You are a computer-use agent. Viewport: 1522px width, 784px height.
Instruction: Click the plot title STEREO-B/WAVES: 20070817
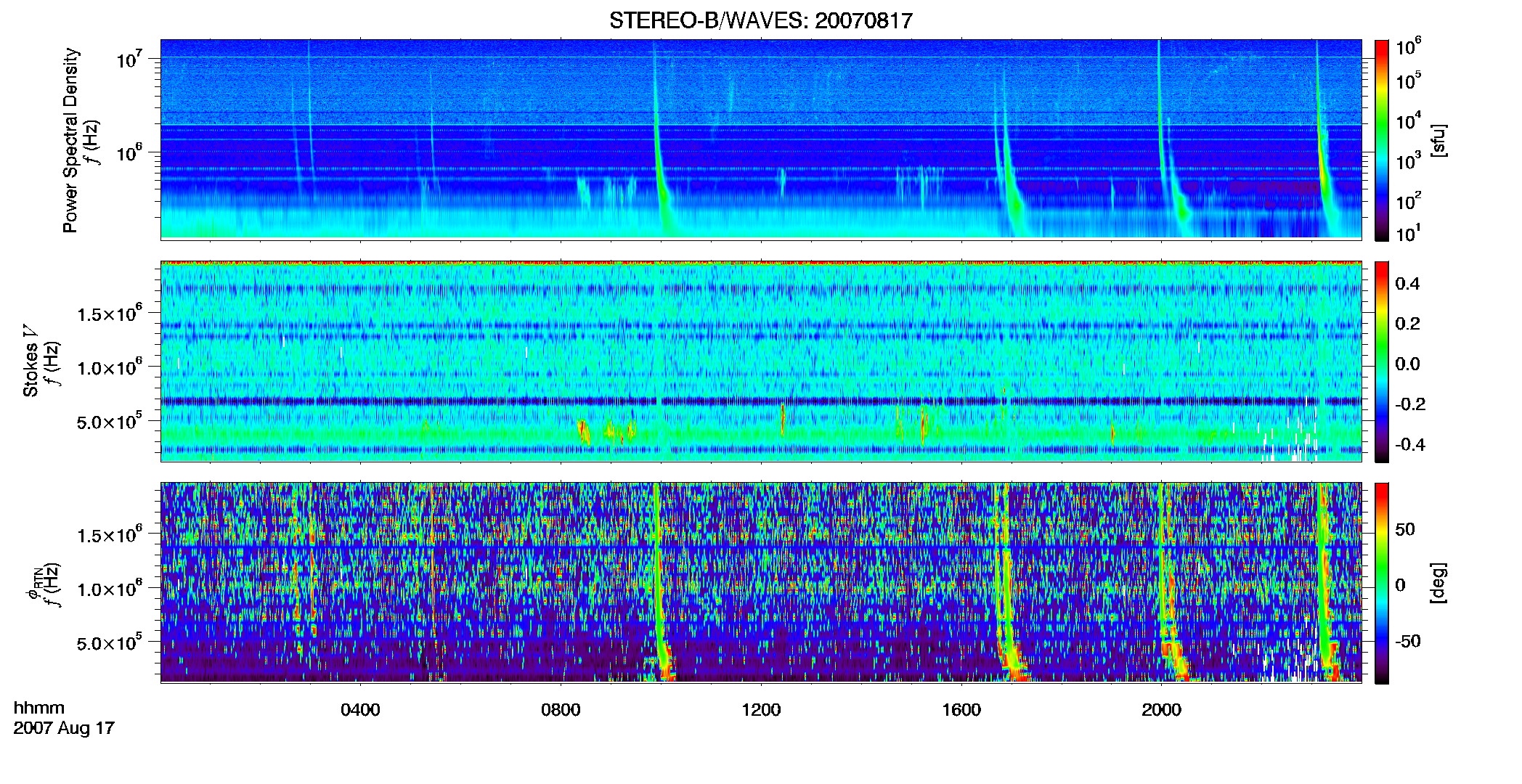(760, 20)
